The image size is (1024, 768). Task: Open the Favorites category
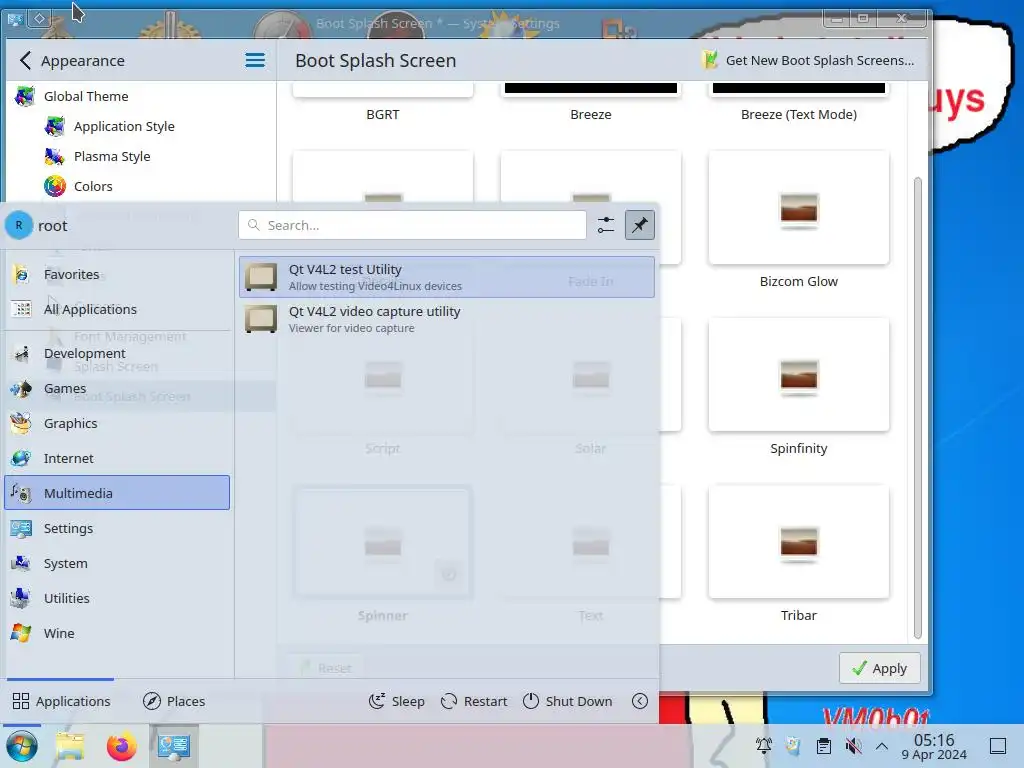click(x=118, y=274)
